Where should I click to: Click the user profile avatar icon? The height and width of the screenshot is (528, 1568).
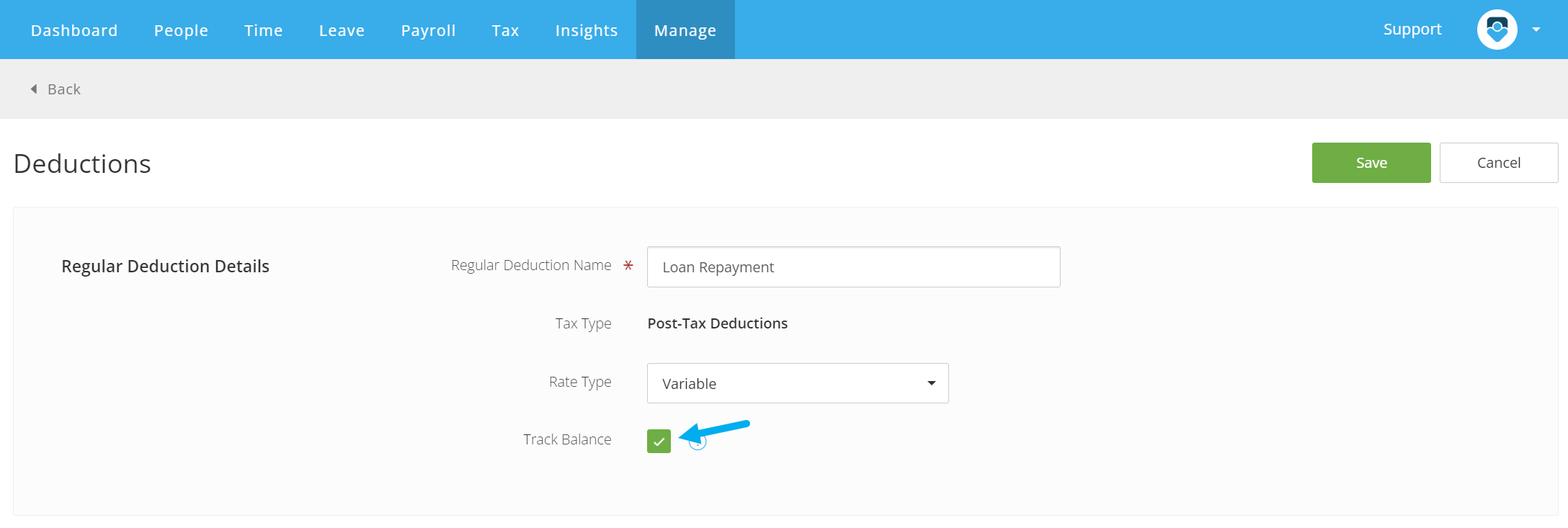(x=1497, y=30)
